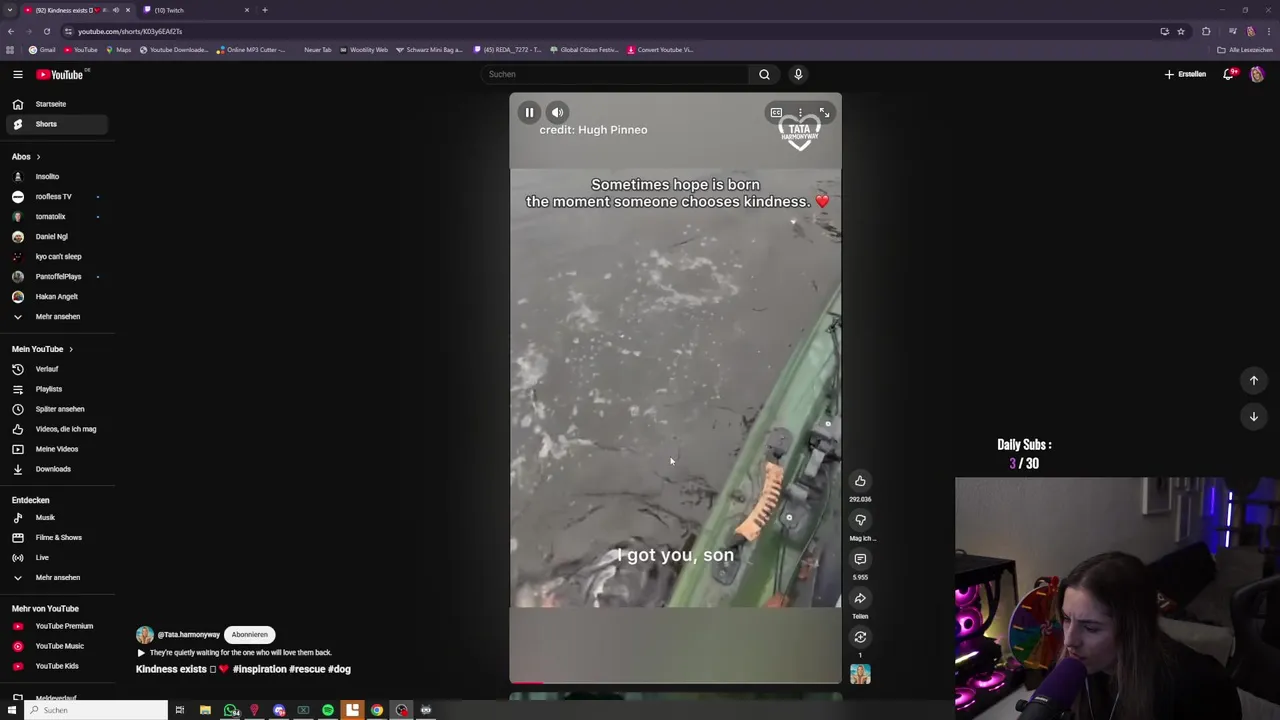This screenshot has height=720, width=1280.
Task: Open the comments for this Short
Action: click(x=860, y=559)
